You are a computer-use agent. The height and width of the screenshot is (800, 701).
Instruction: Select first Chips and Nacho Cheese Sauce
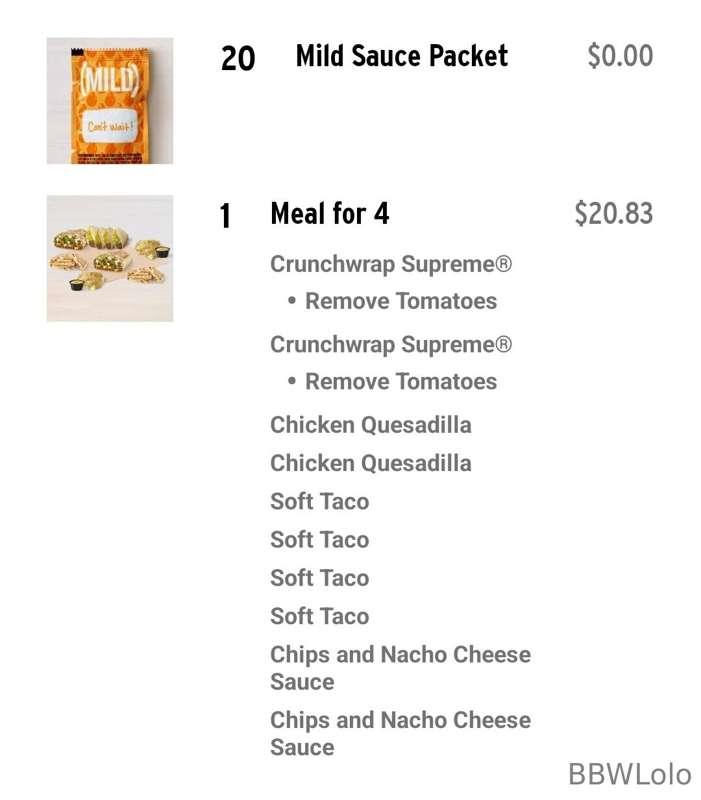400,668
